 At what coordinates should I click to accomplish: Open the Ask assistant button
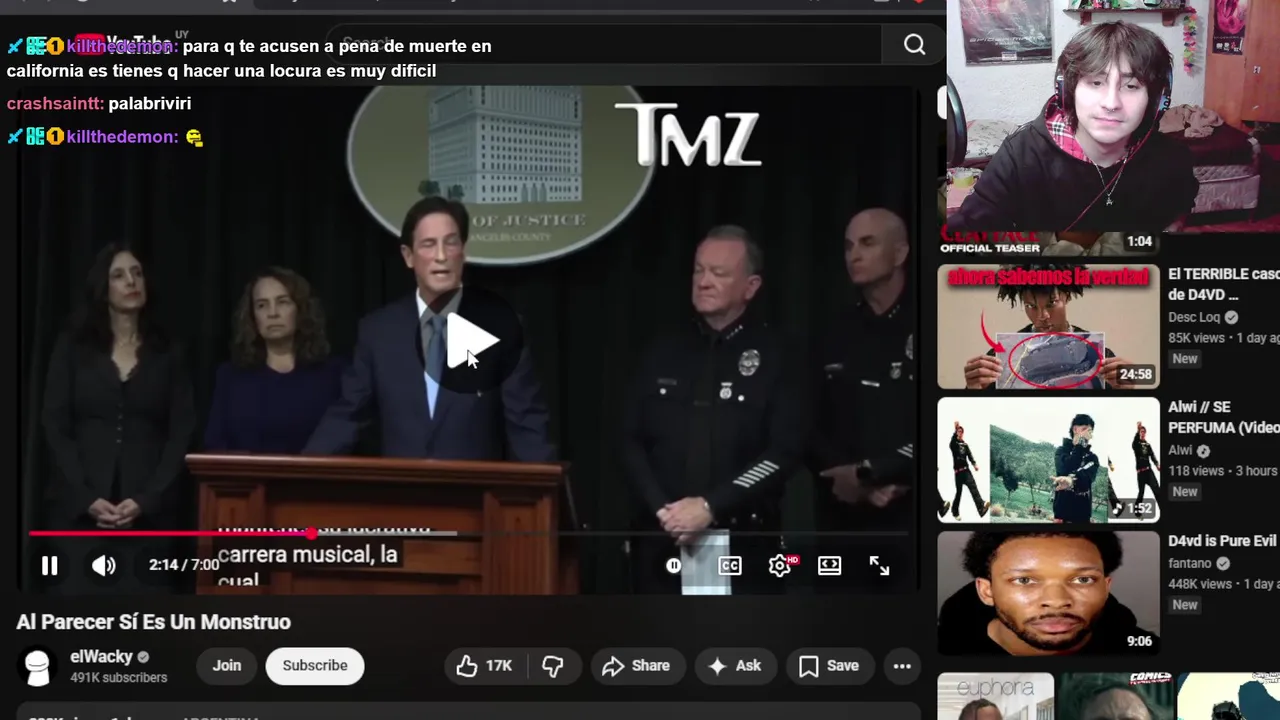[734, 666]
